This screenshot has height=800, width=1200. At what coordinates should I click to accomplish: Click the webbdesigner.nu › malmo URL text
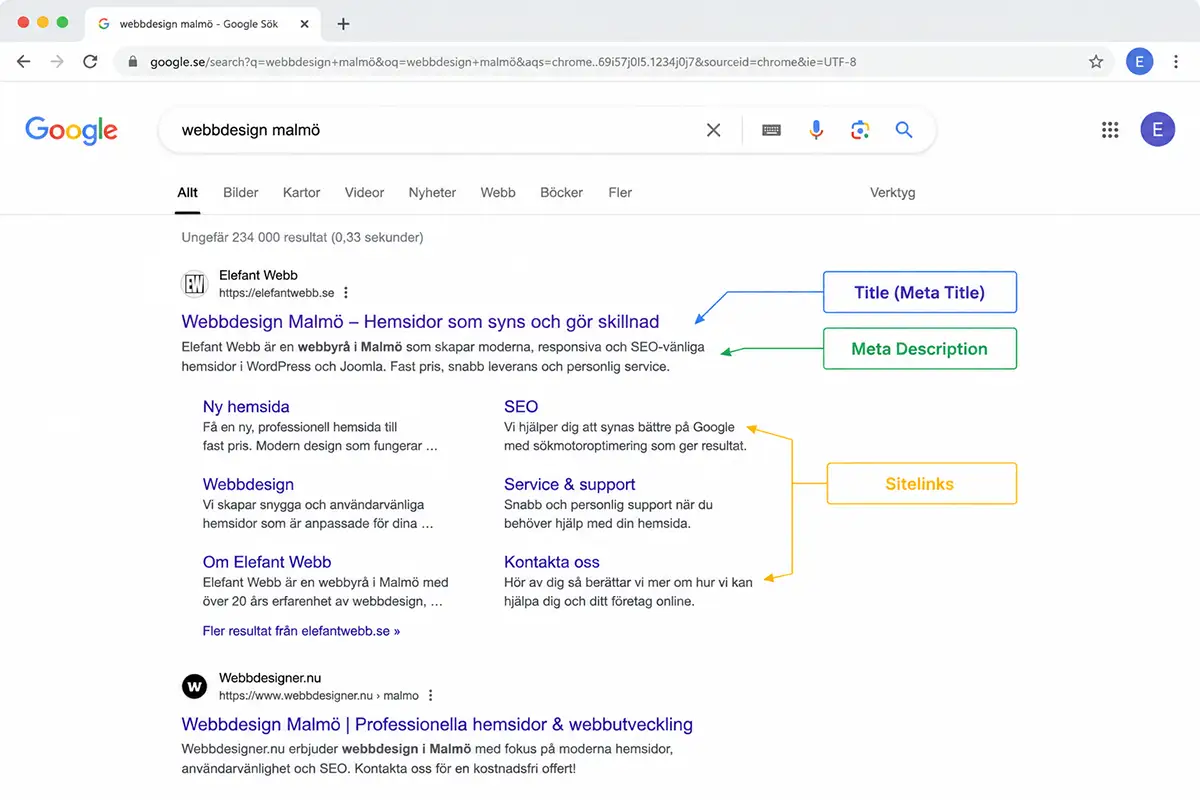319,695
